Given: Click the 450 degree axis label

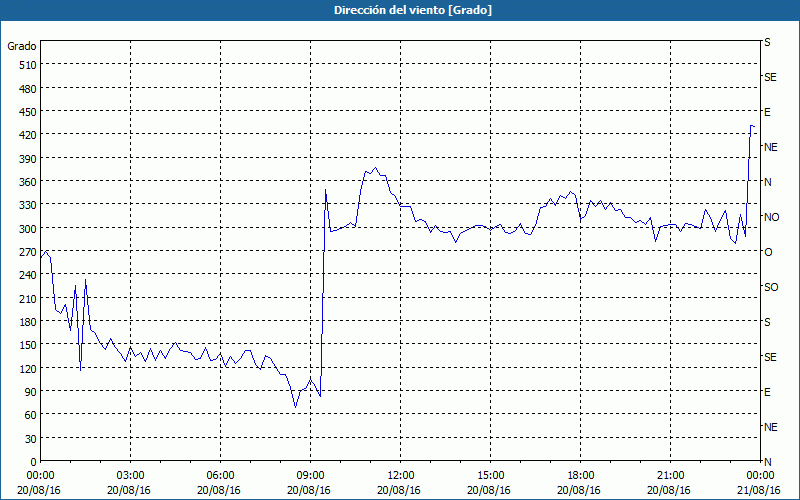Looking at the screenshot, I should point(28,112).
